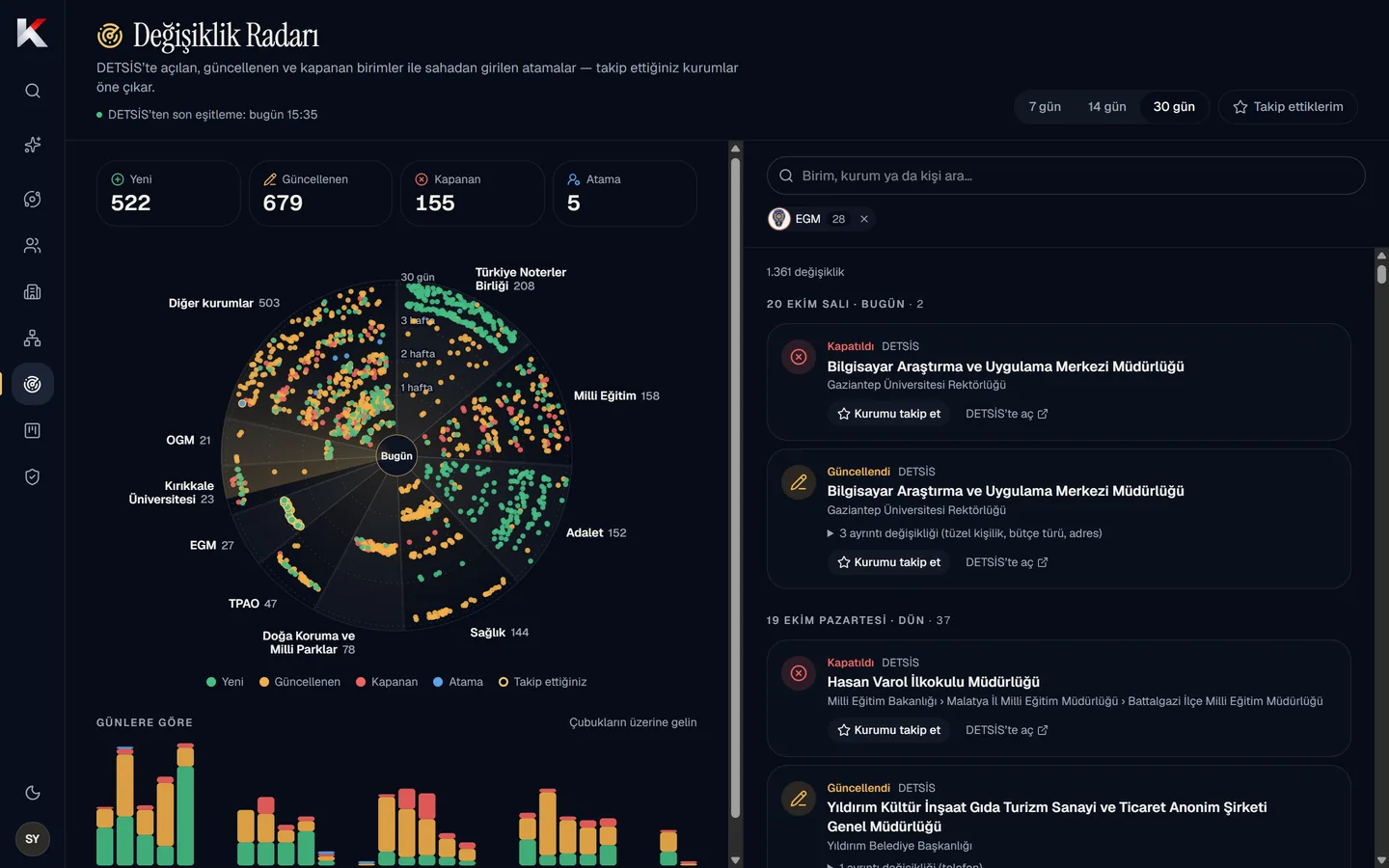Screen dimensions: 1389x868
Task: Toggle the Takip ettiklerim filter
Action: 1288,107
